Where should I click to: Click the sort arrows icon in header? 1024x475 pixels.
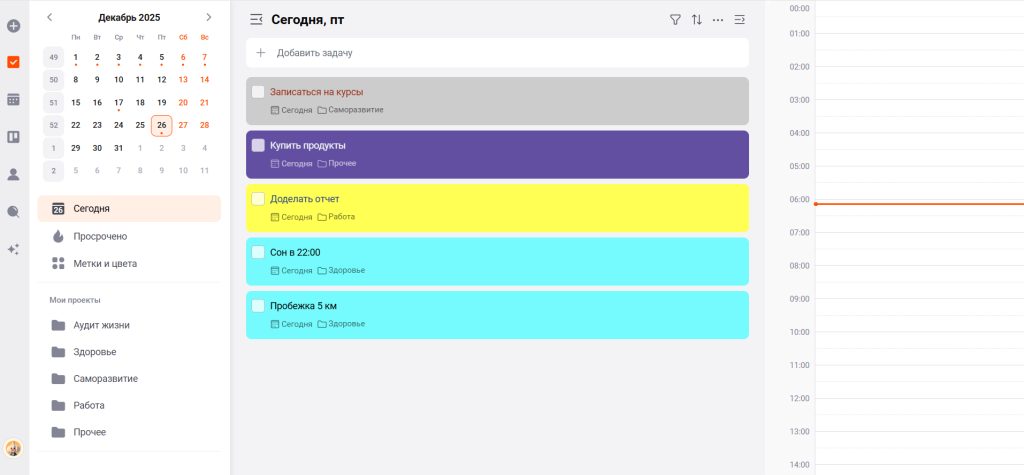(x=697, y=19)
